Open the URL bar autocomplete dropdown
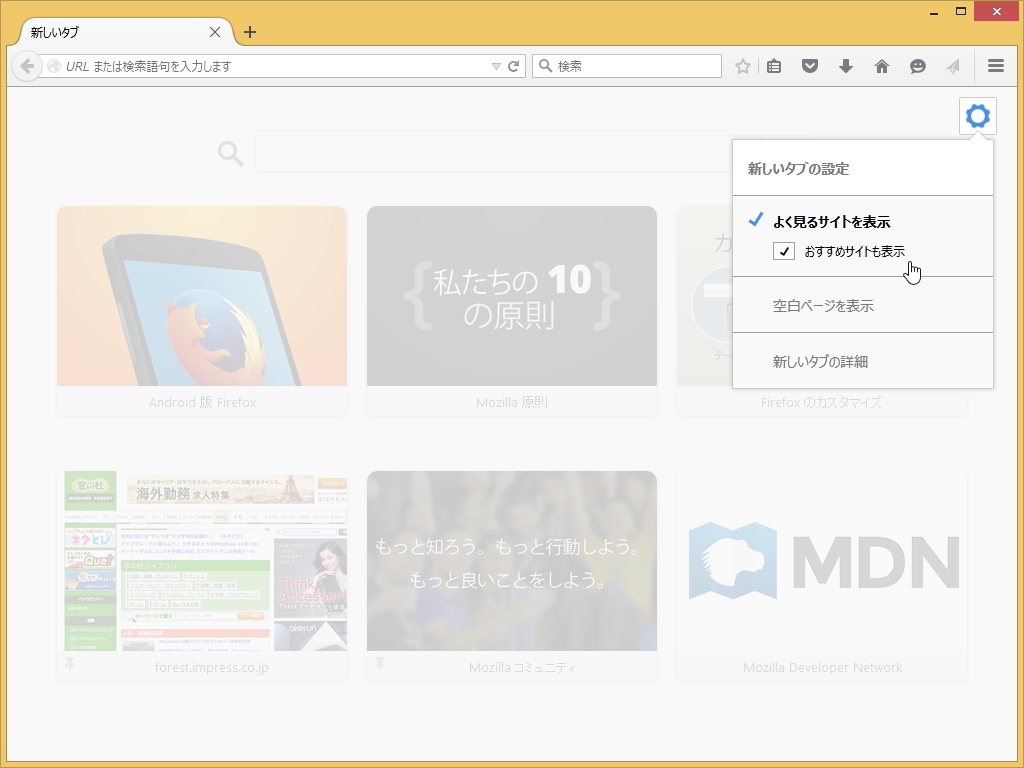The height and width of the screenshot is (768, 1024). point(496,66)
